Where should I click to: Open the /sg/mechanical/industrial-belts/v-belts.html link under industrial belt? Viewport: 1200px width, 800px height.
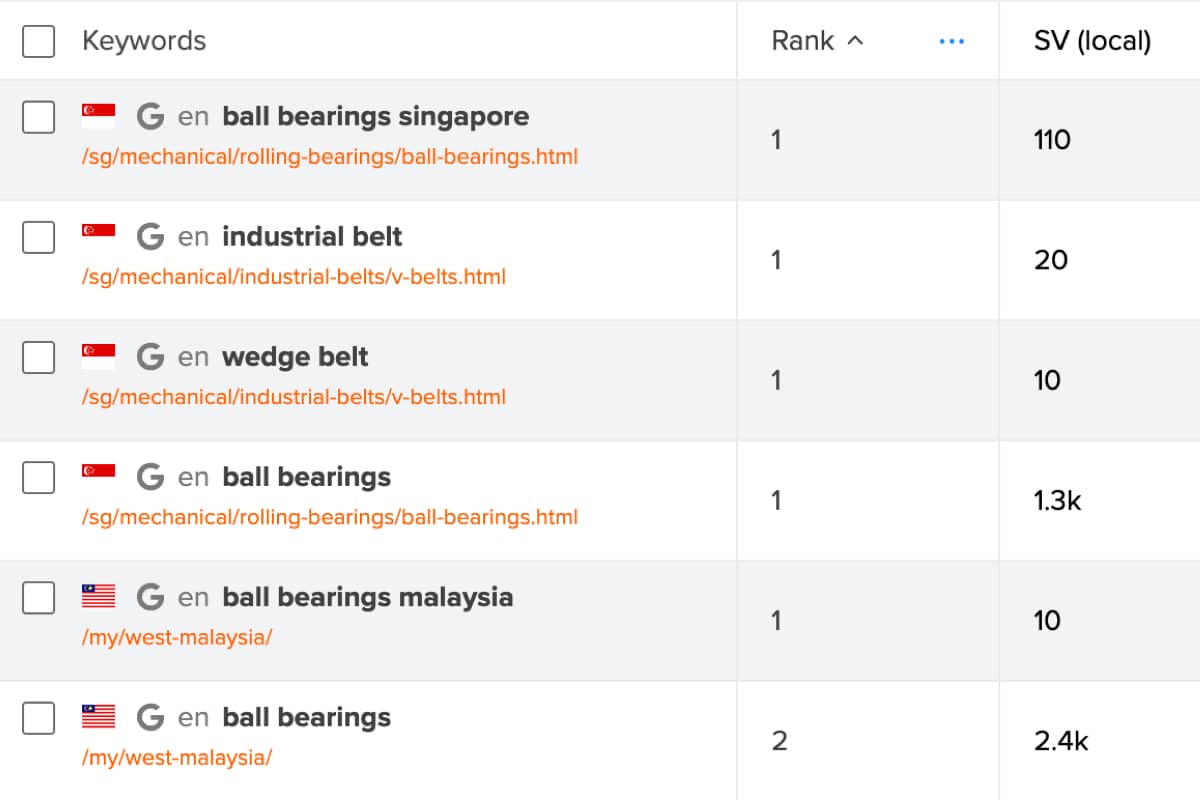pos(294,277)
